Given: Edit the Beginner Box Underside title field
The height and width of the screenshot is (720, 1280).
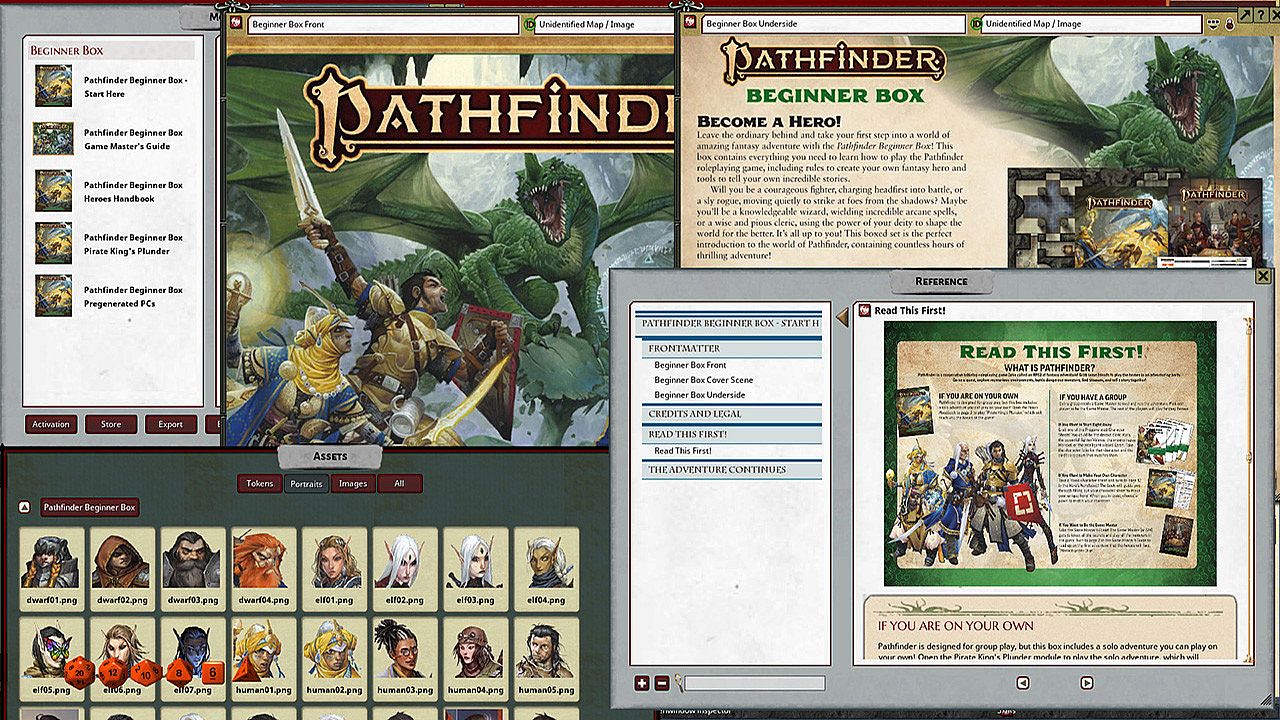Looking at the screenshot, I should click(x=832, y=24).
